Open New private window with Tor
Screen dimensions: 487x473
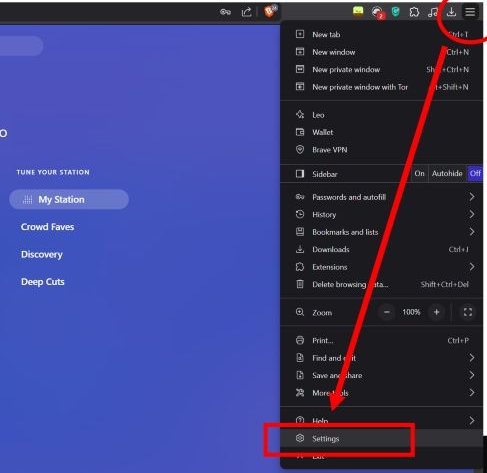coord(381,87)
